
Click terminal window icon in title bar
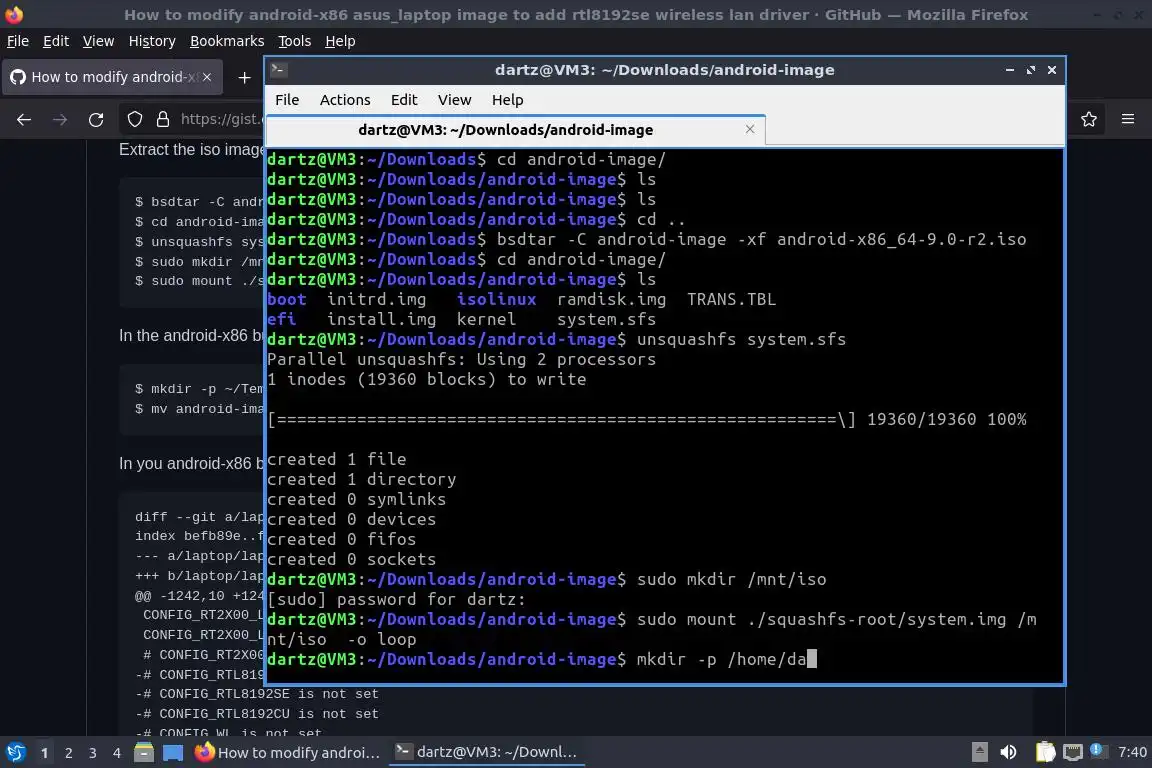(x=278, y=70)
